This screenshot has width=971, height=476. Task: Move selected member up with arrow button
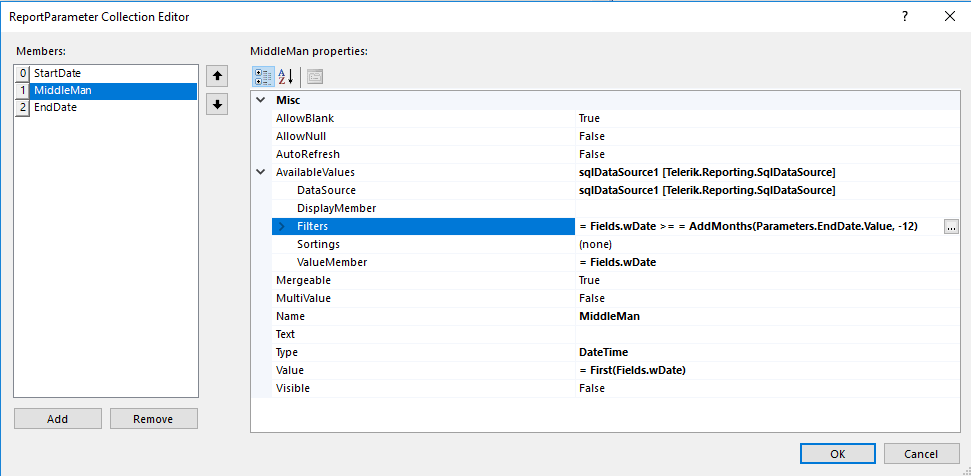point(217,76)
